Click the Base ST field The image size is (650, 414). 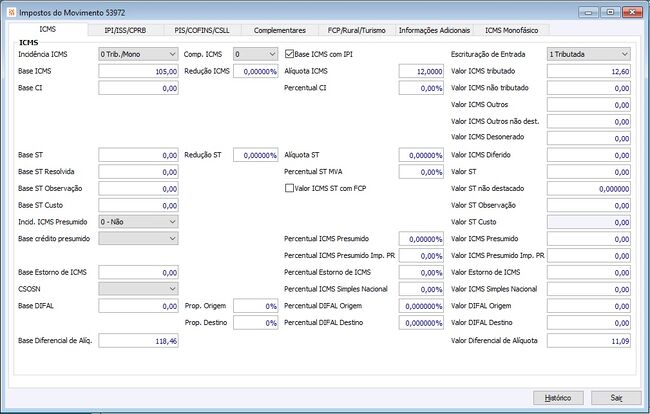pyautogui.click(x=138, y=155)
